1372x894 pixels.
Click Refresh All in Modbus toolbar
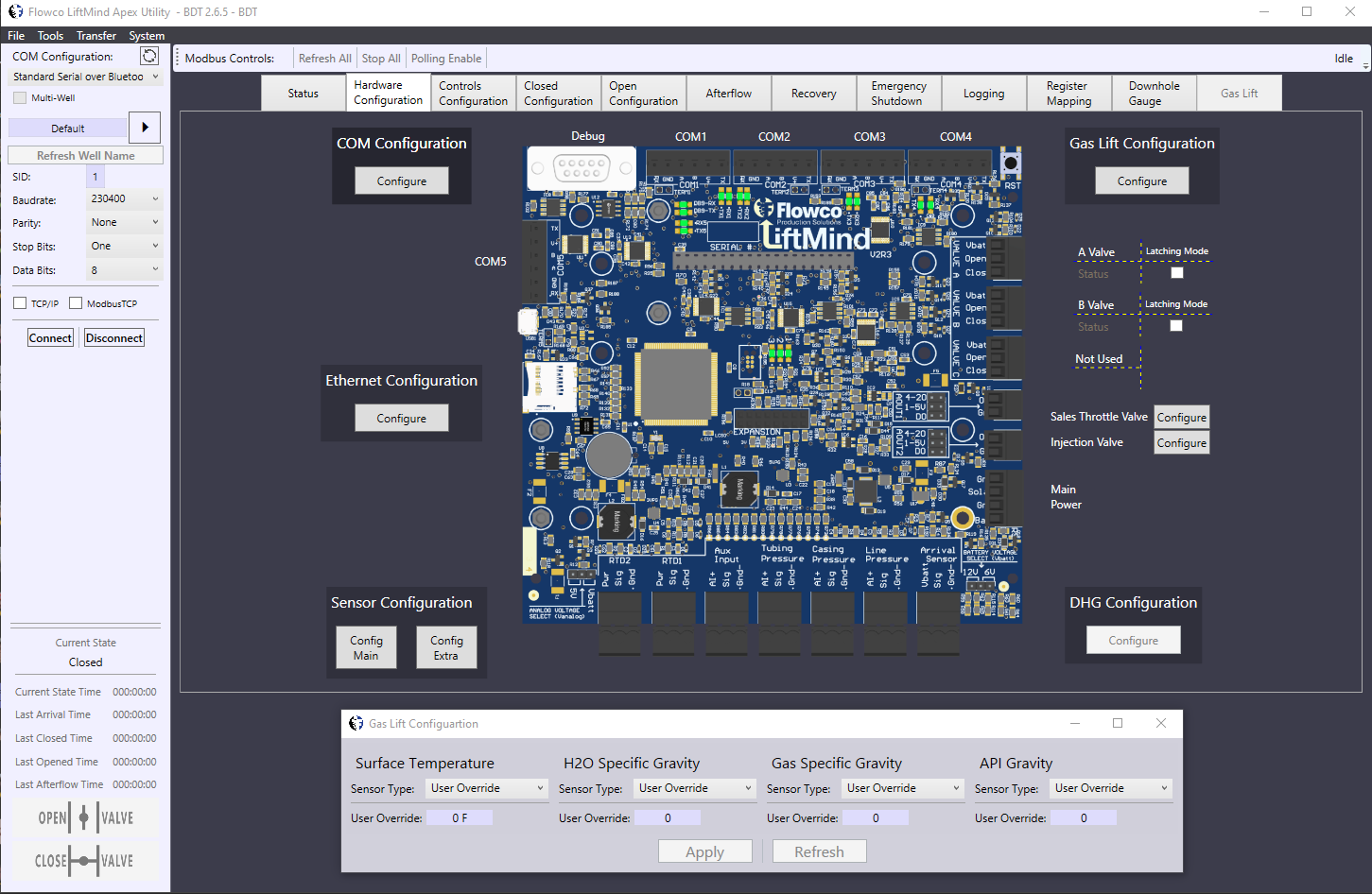[x=324, y=59]
